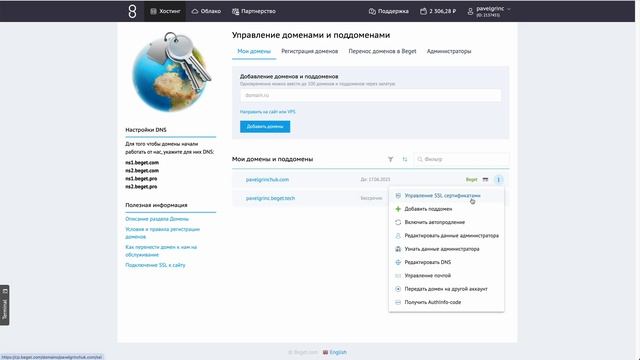Open the pavelgrinchuk.com domain link
The image size is (640, 360).
click(267, 180)
